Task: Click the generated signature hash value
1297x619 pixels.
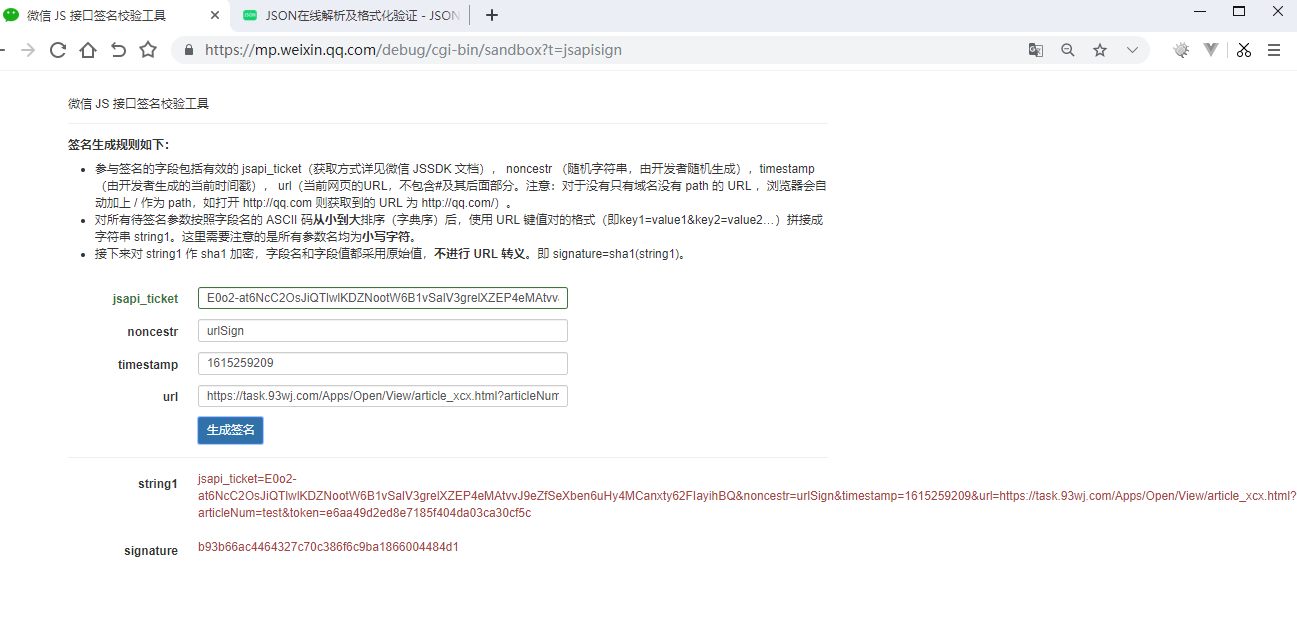Action: point(328,547)
